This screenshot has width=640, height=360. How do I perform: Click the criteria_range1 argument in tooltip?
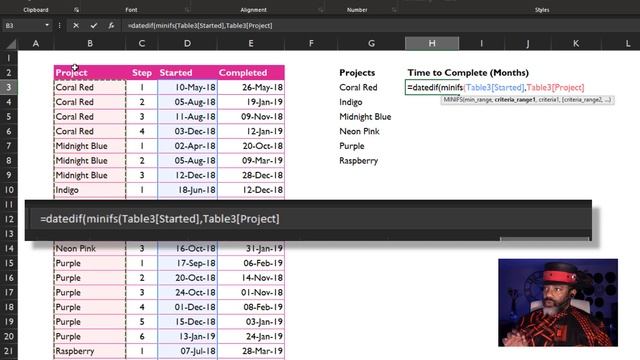(515, 100)
